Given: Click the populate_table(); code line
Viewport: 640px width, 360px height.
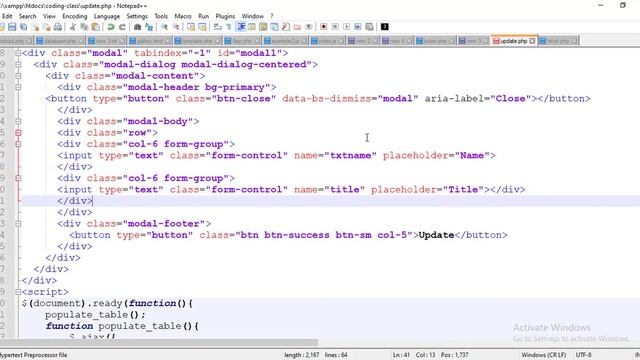Looking at the screenshot, I should tap(95, 315).
